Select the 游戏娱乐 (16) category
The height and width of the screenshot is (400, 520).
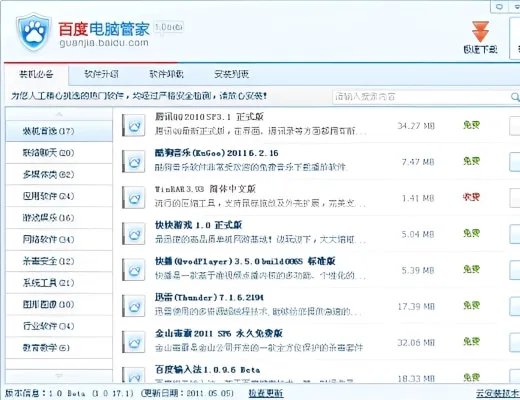(59, 218)
